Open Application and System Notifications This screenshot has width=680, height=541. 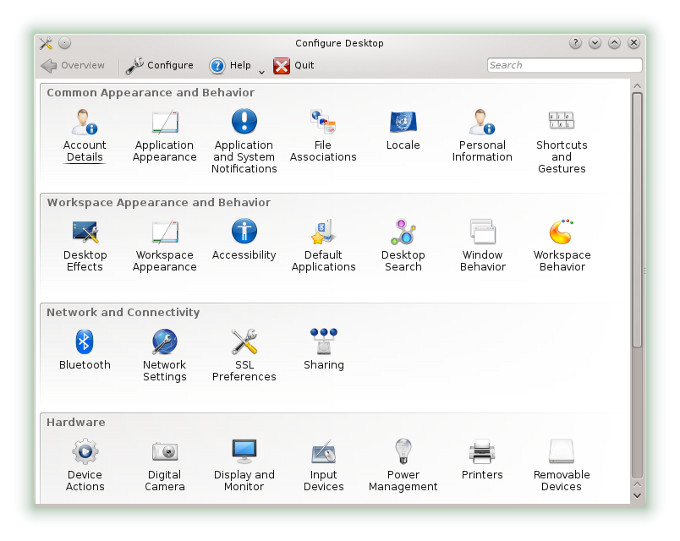click(244, 141)
